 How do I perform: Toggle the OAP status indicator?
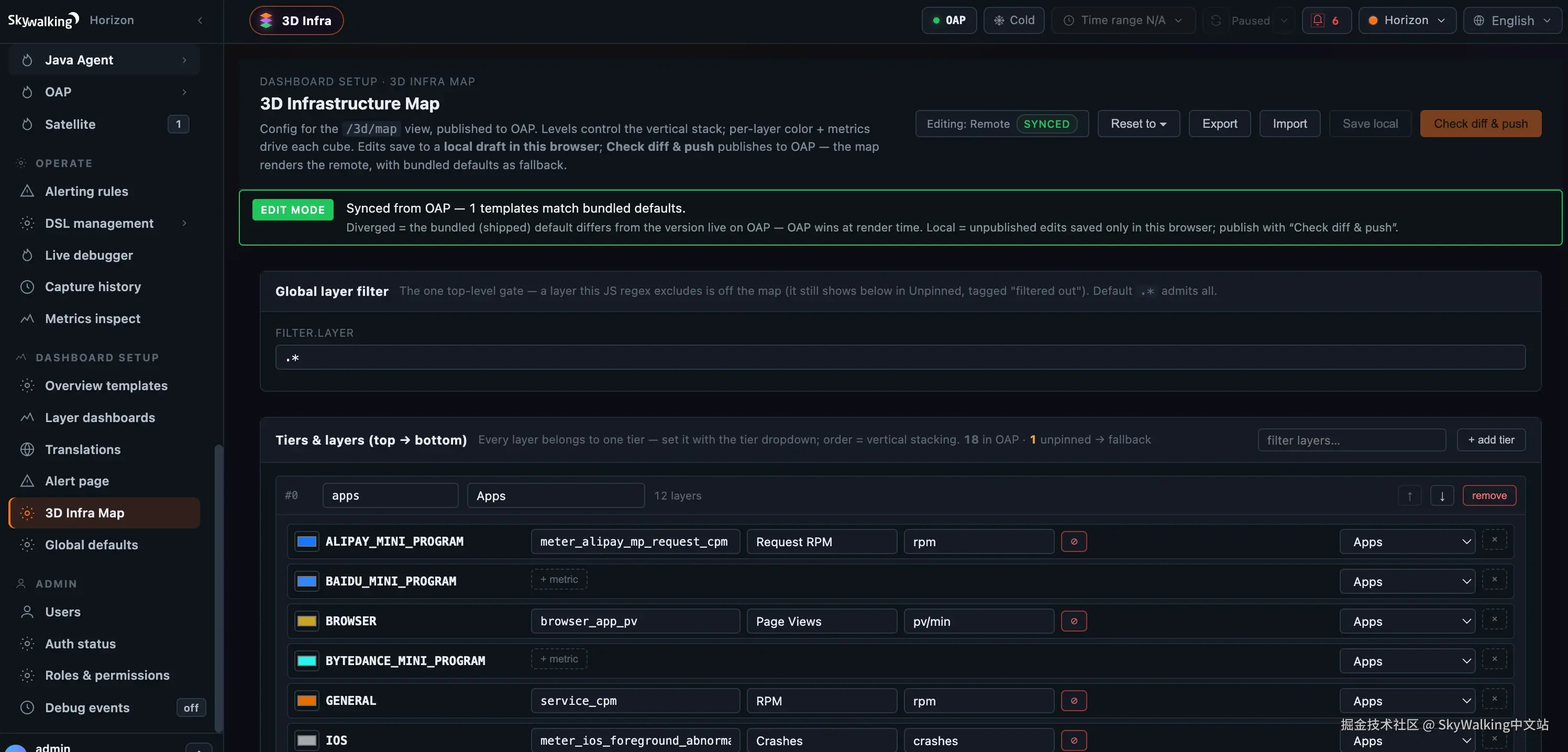pos(949,21)
